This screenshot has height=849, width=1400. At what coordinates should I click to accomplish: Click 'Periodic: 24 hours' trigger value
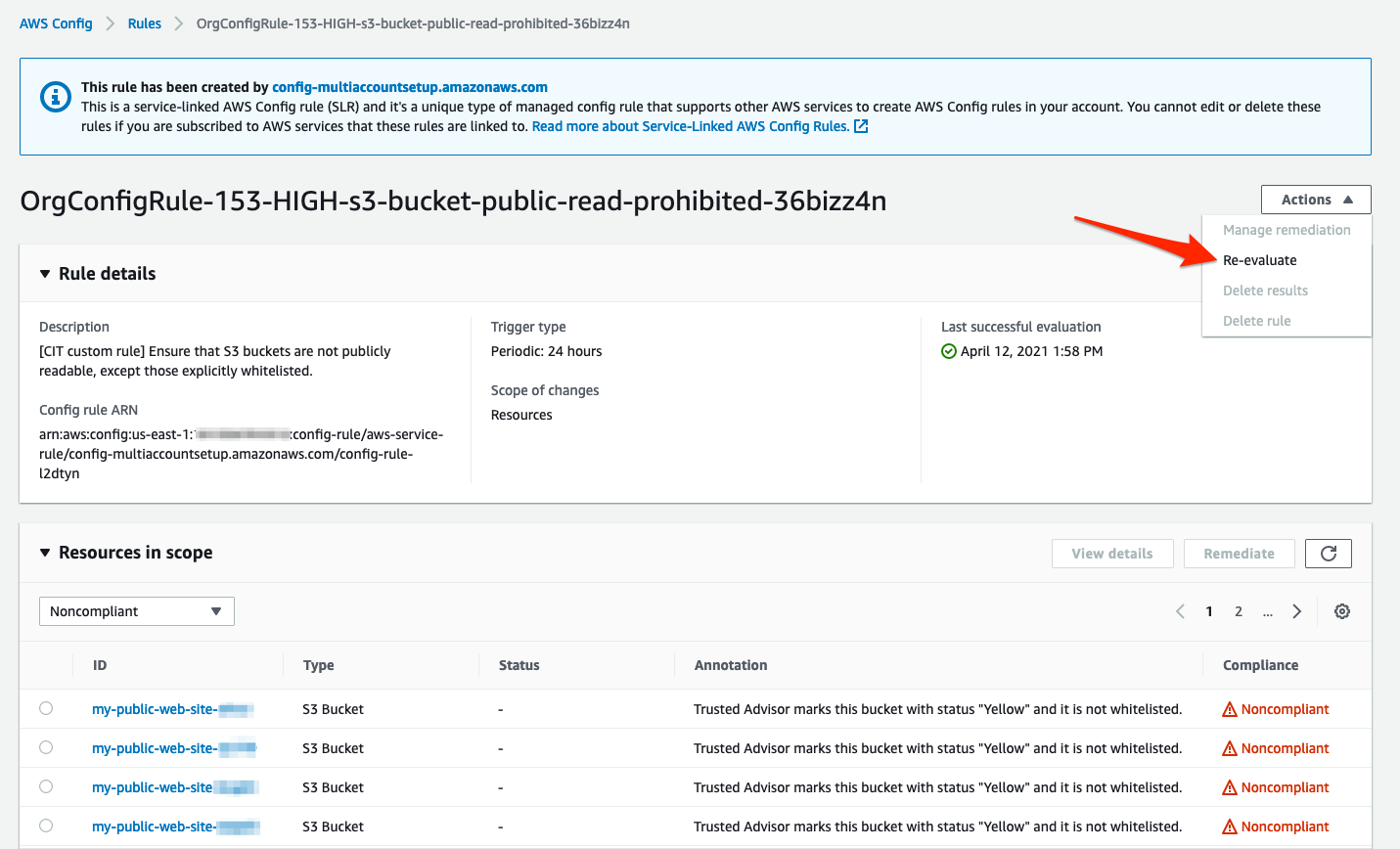[547, 351]
